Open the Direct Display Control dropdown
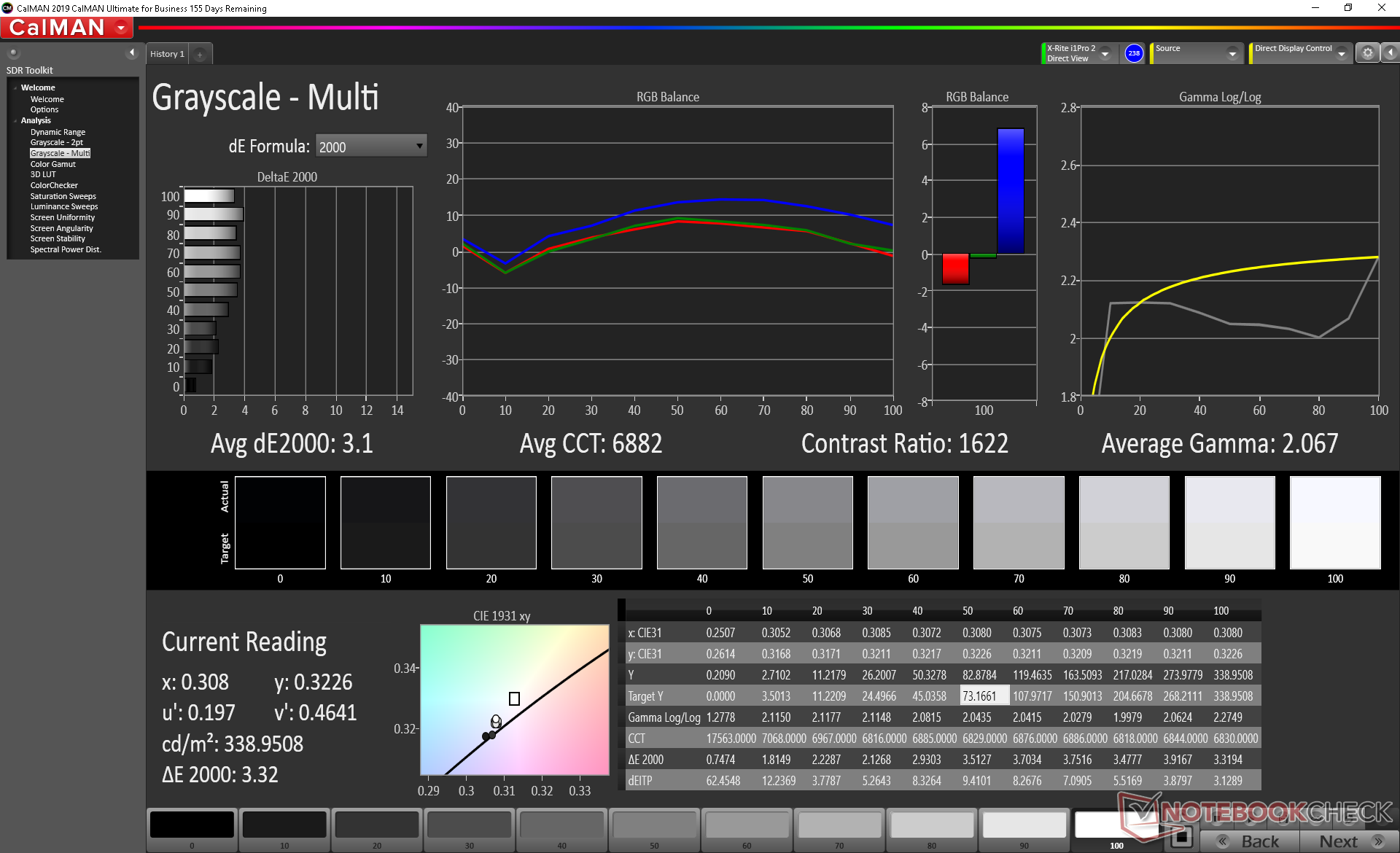The image size is (1400, 853). pos(1342,54)
